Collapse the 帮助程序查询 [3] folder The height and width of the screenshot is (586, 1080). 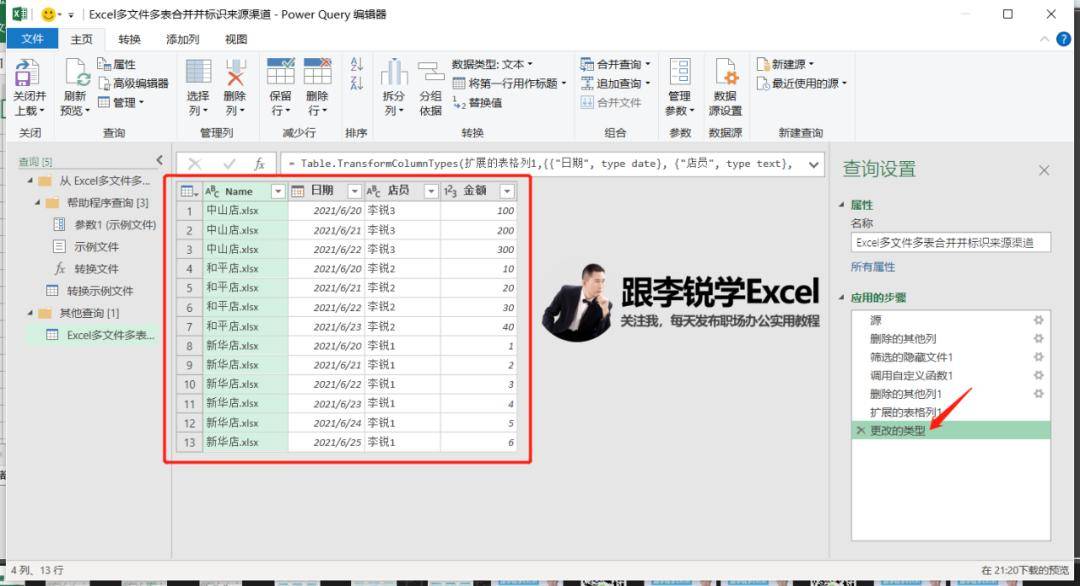click(38, 202)
